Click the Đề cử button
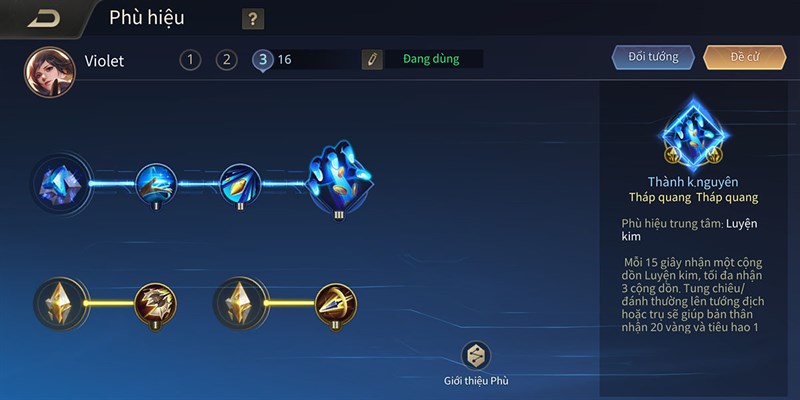 [x=745, y=57]
